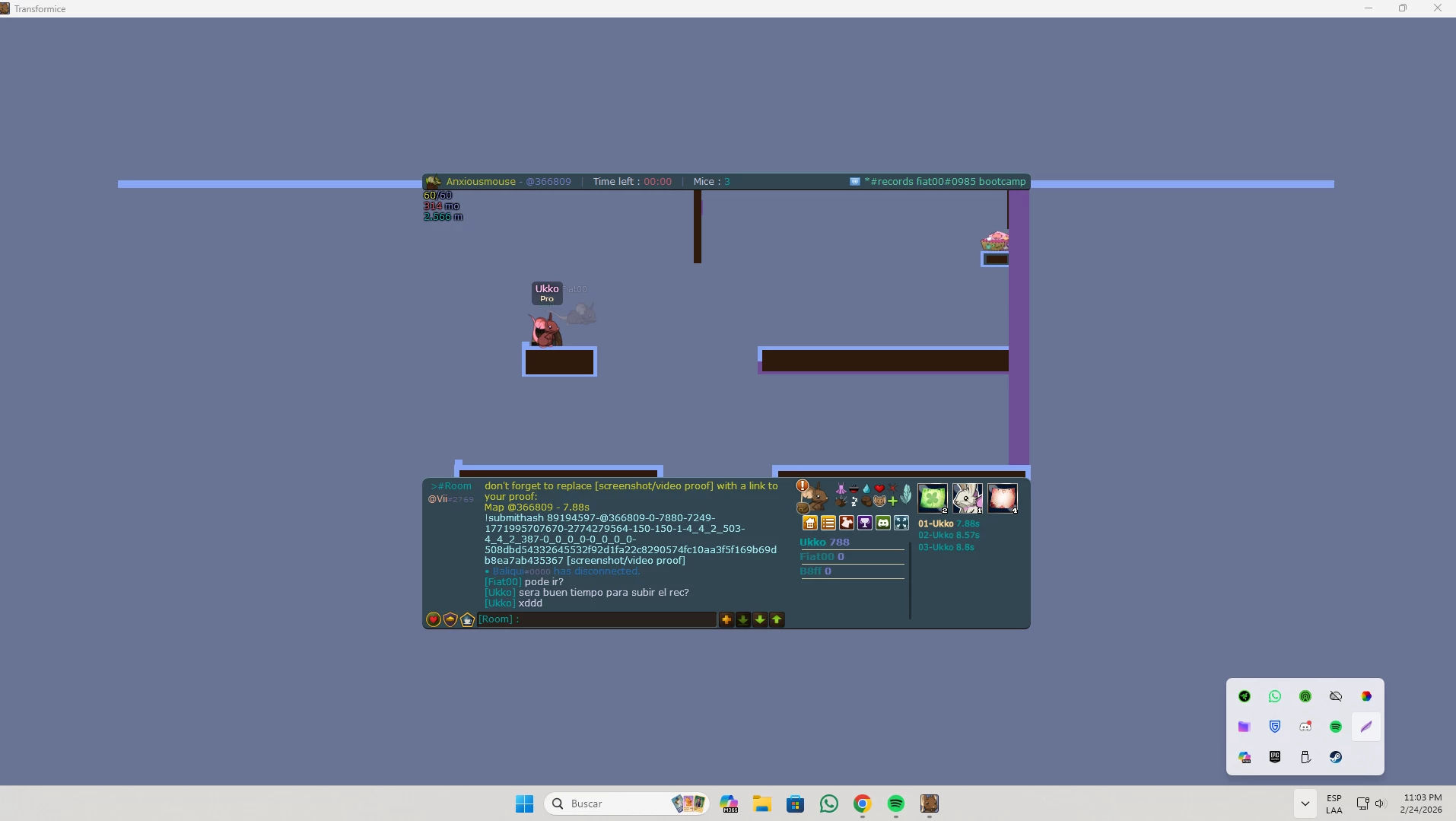1456x821 pixels.
Task: Focus the [Room] chat input field
Action: (597, 619)
